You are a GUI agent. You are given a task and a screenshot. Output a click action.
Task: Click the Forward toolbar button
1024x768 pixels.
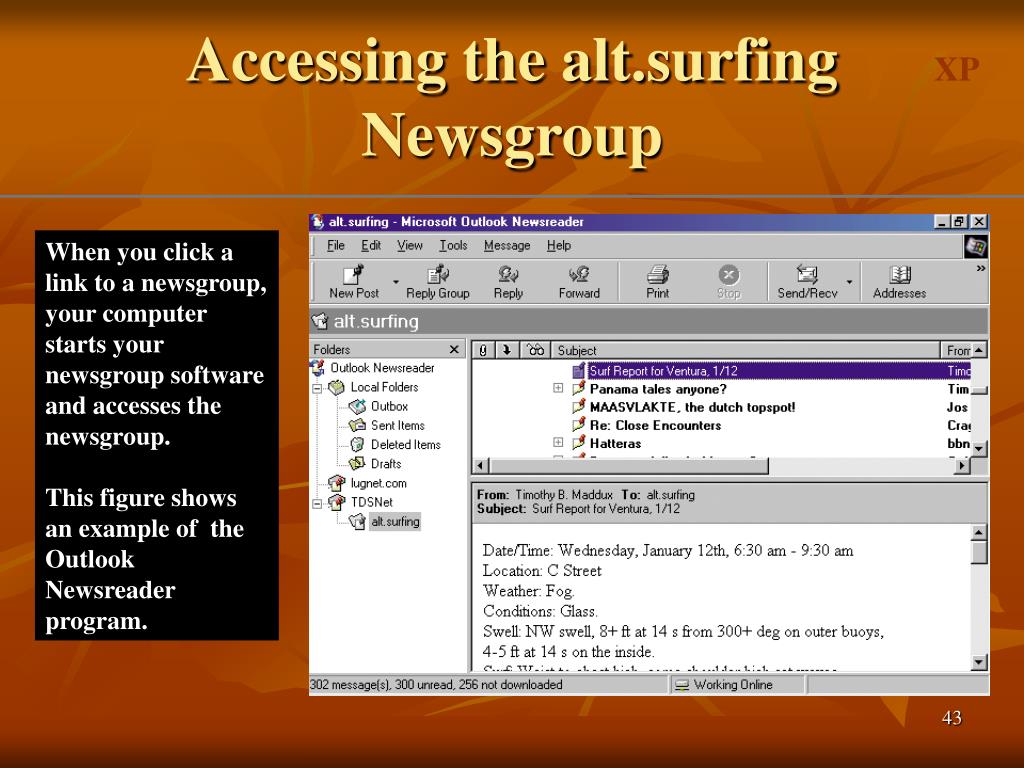point(579,282)
